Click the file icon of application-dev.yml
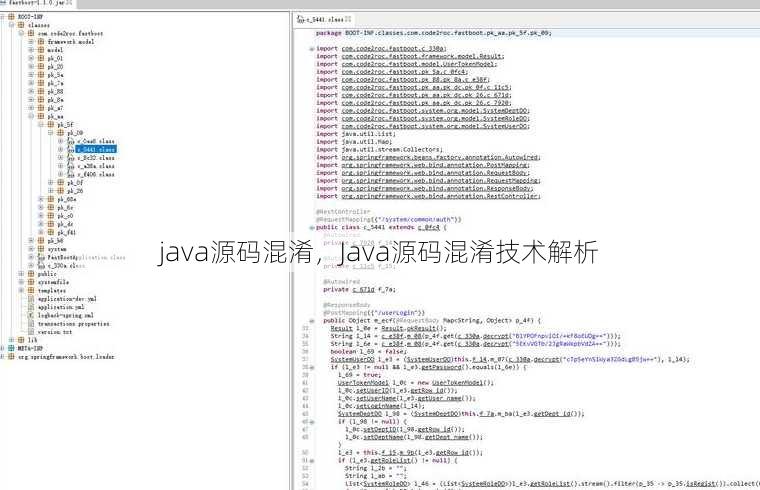The image size is (760, 490). (31, 299)
